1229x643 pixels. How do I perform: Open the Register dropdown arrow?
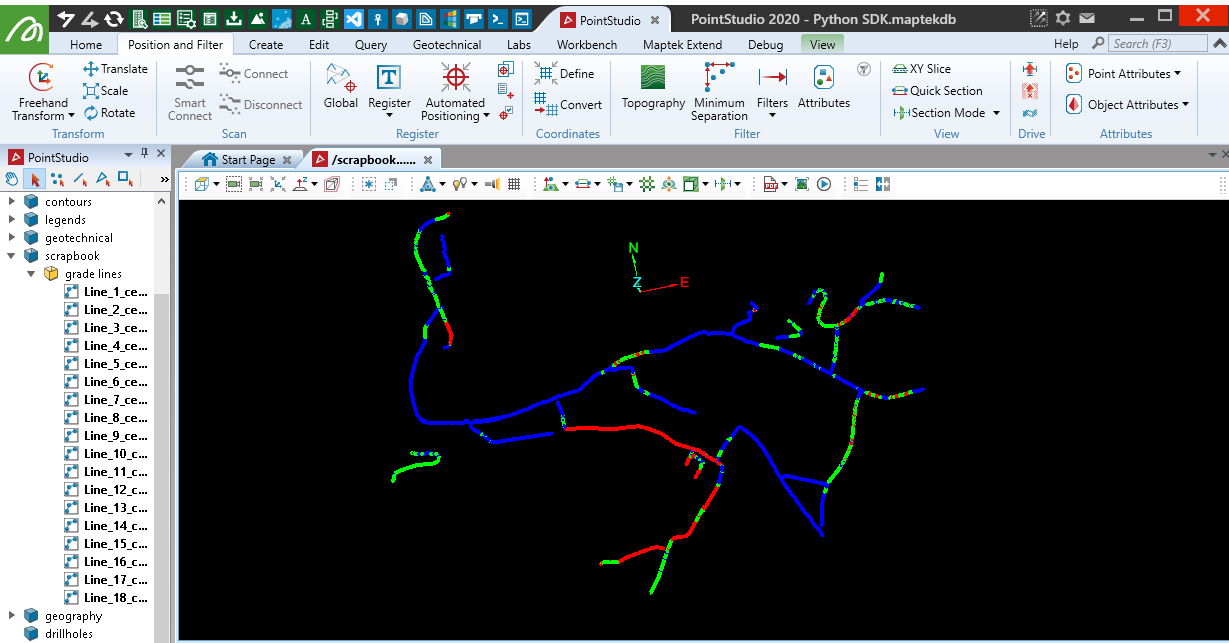coord(389,116)
